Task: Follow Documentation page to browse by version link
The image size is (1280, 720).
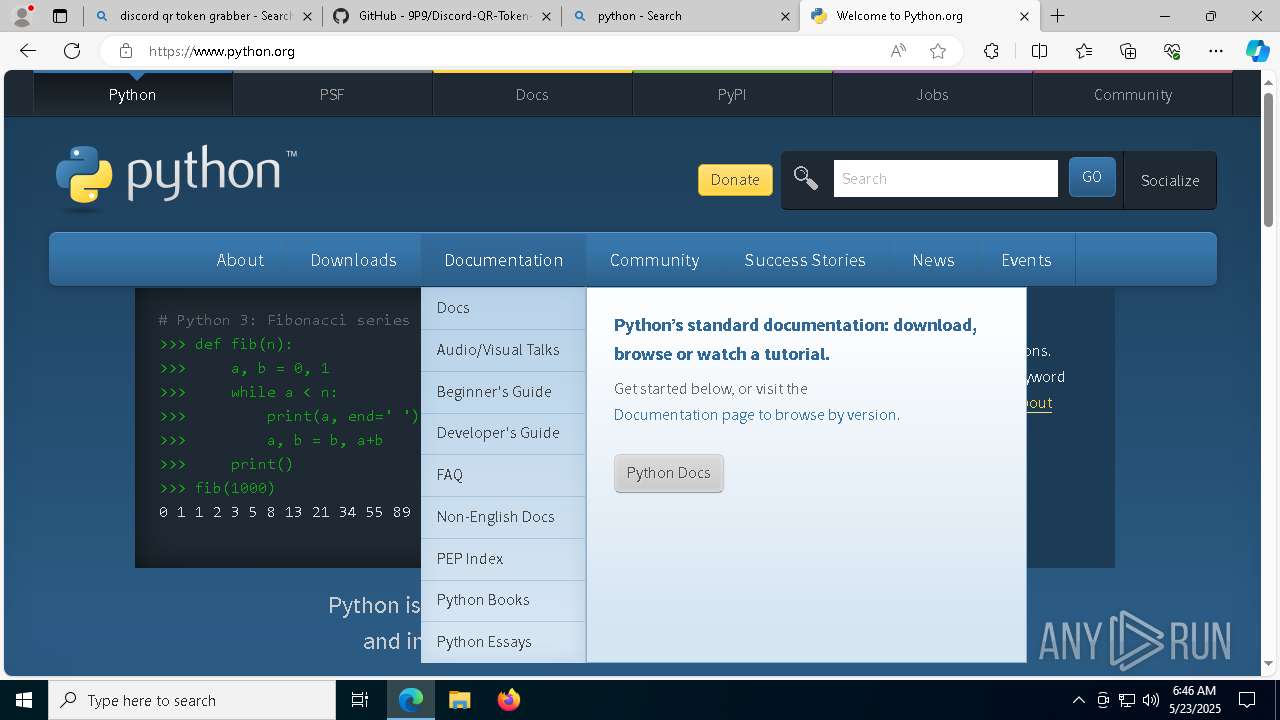Action: pos(755,415)
